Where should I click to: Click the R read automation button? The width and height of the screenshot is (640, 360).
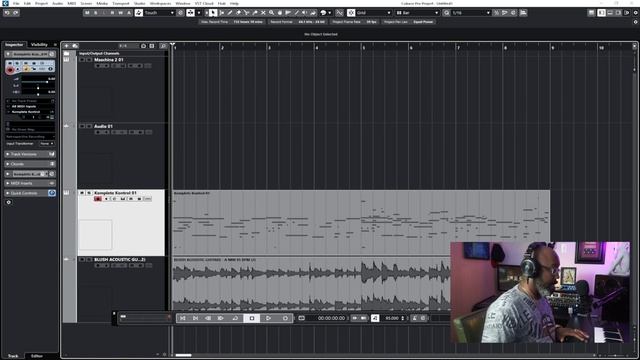tap(112, 13)
